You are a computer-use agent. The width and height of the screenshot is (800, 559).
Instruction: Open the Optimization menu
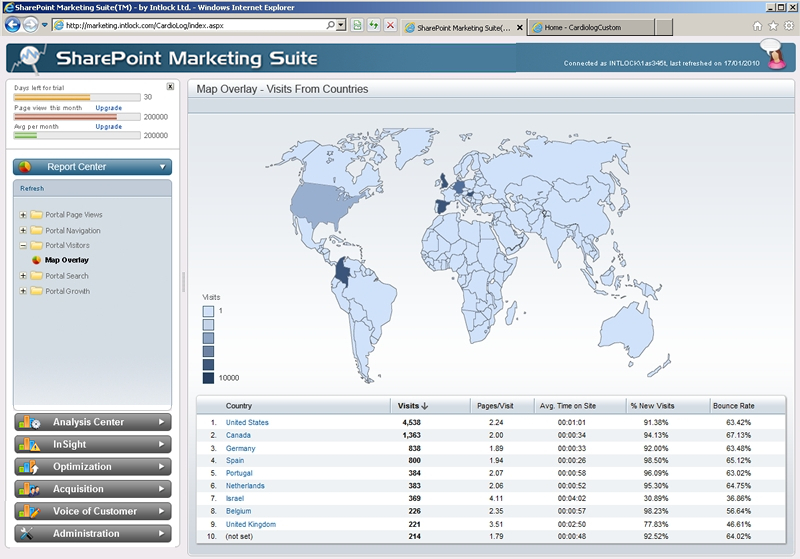point(93,467)
